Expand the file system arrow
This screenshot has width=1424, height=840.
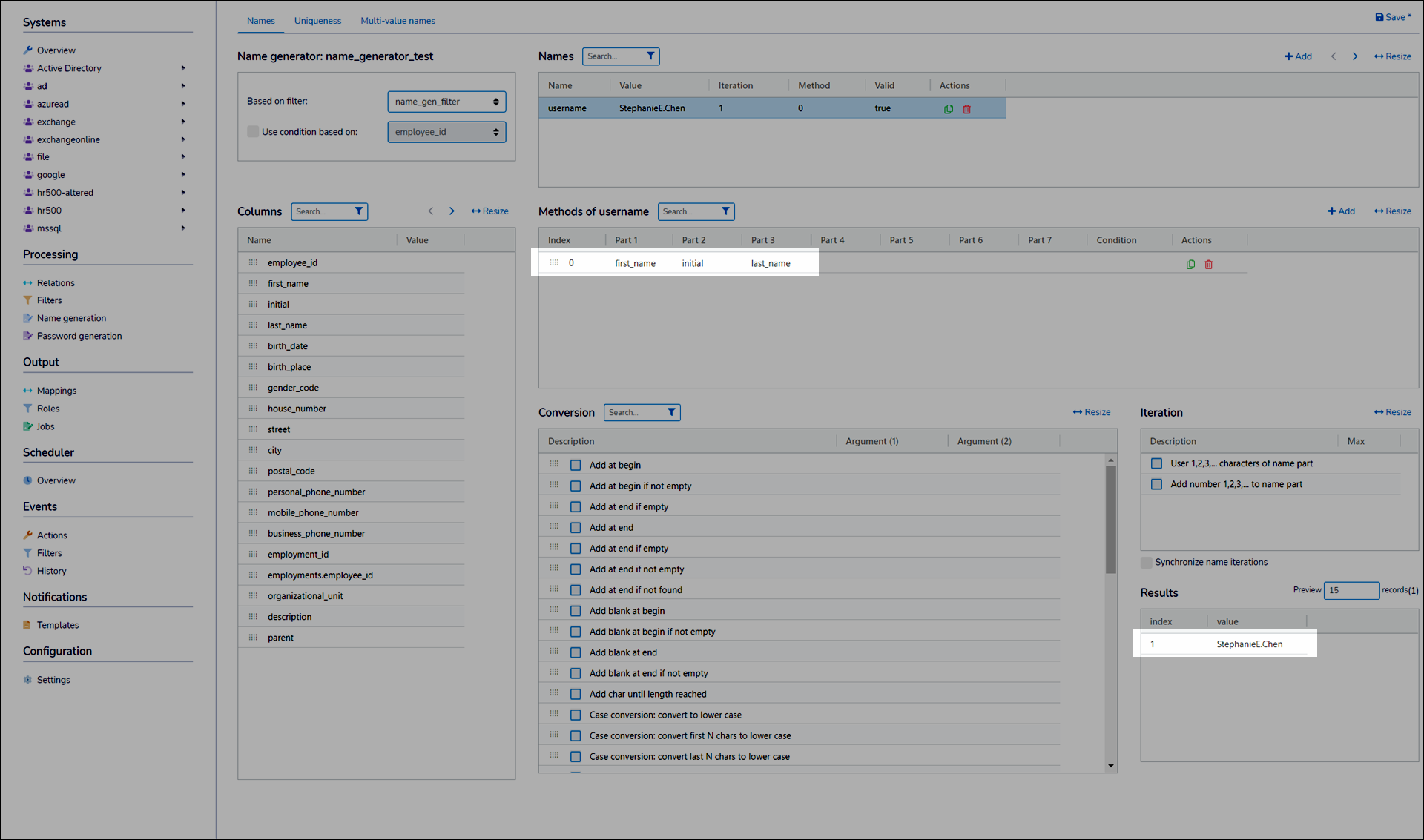183,157
